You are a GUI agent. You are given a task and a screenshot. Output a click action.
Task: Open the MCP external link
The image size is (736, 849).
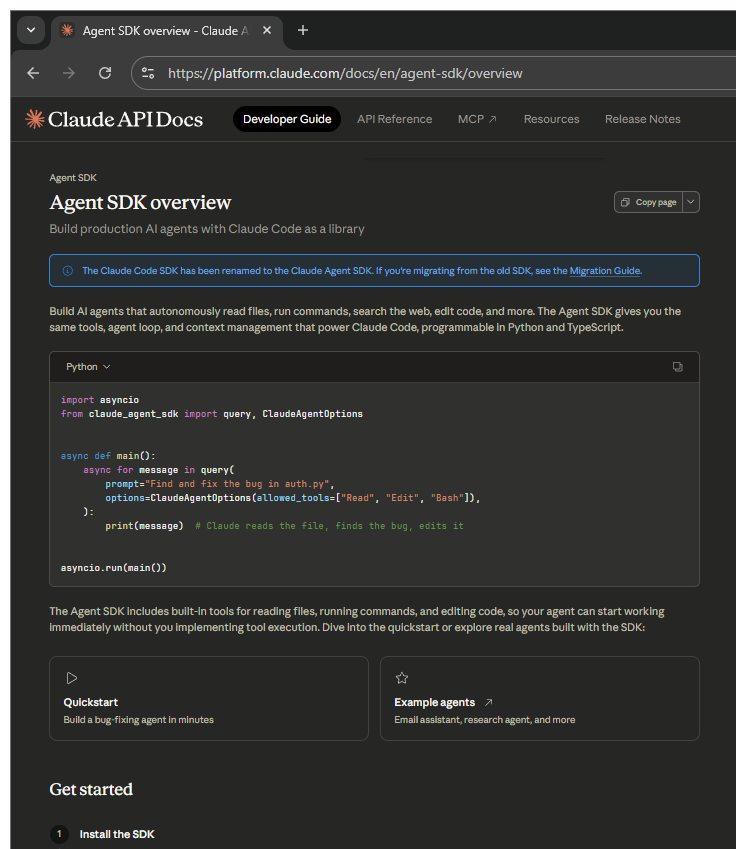(x=477, y=119)
